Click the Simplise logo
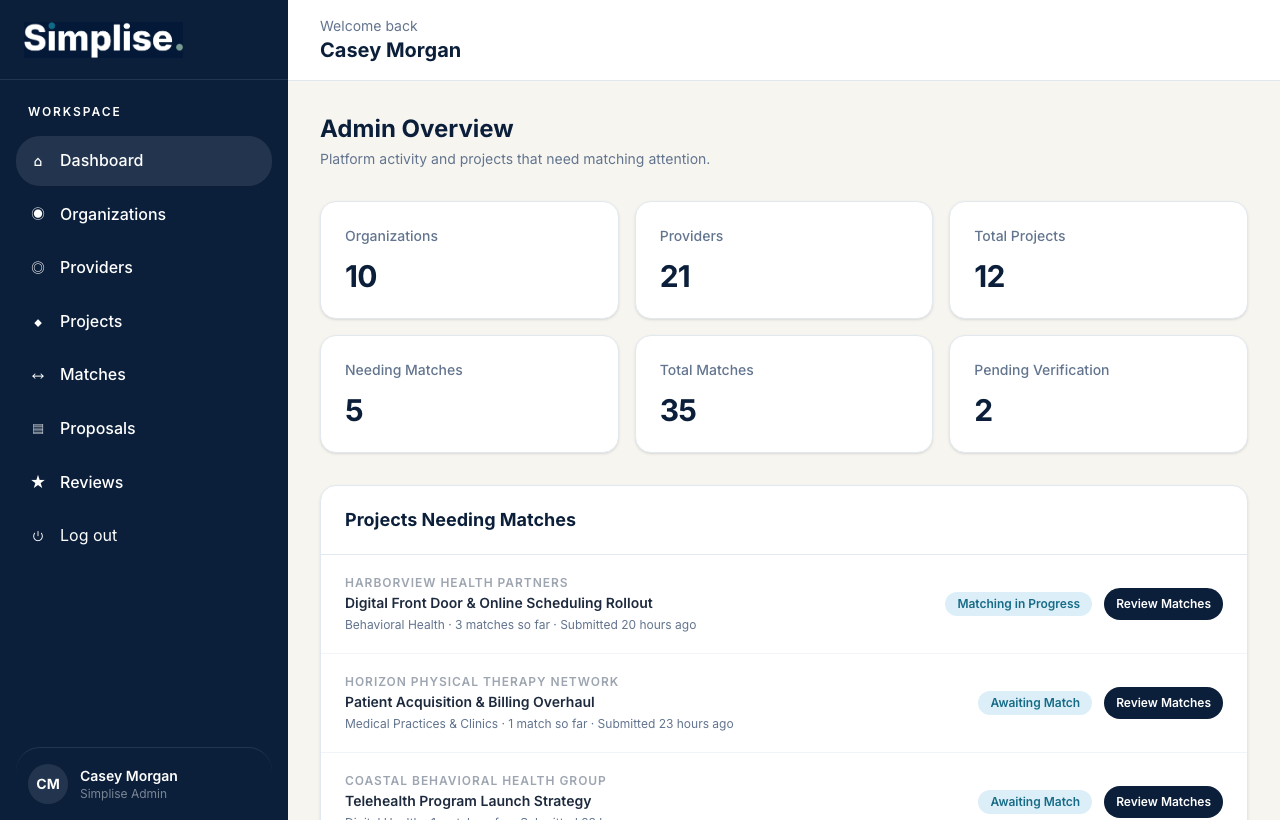This screenshot has width=1280, height=820. click(103, 40)
